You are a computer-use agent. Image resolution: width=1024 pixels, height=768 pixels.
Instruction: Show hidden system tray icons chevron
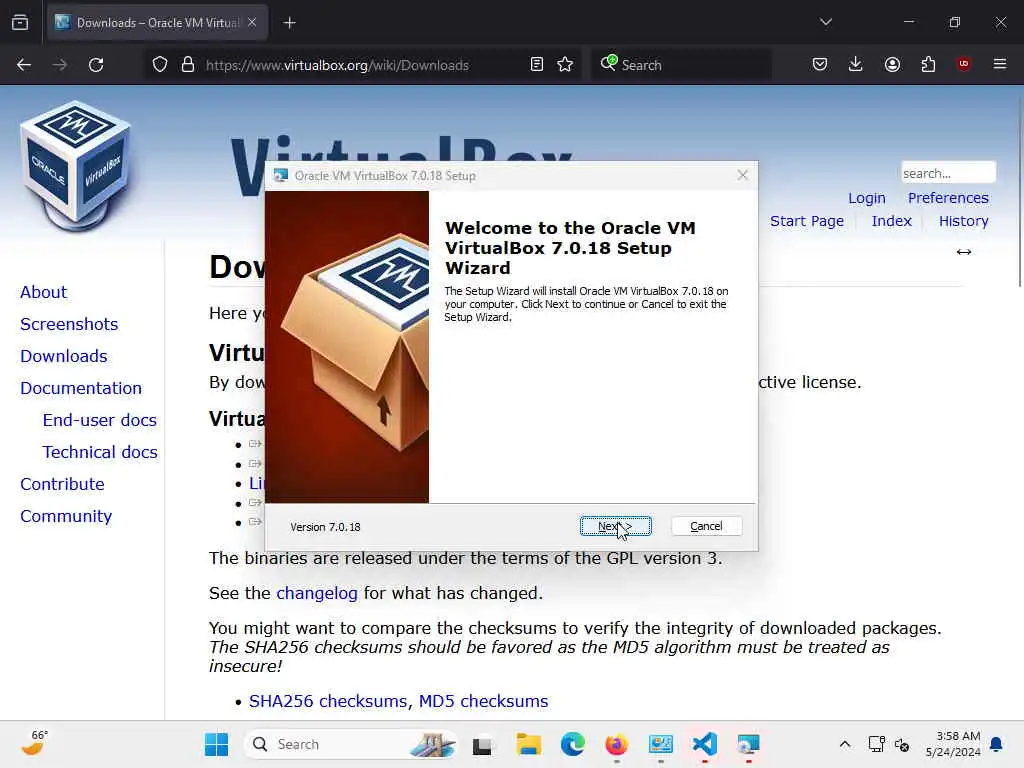click(844, 744)
